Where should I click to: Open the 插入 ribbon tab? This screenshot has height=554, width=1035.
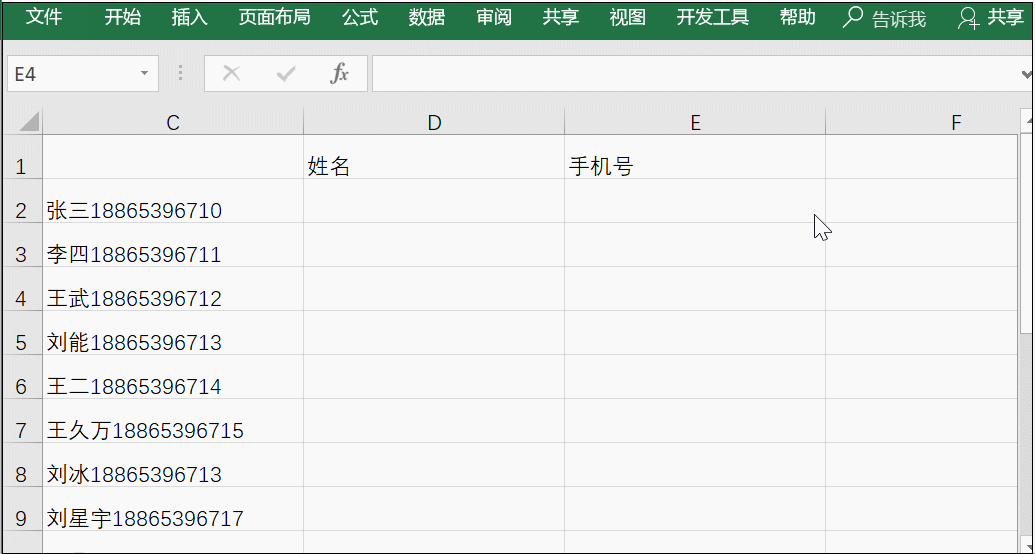[x=189, y=17]
